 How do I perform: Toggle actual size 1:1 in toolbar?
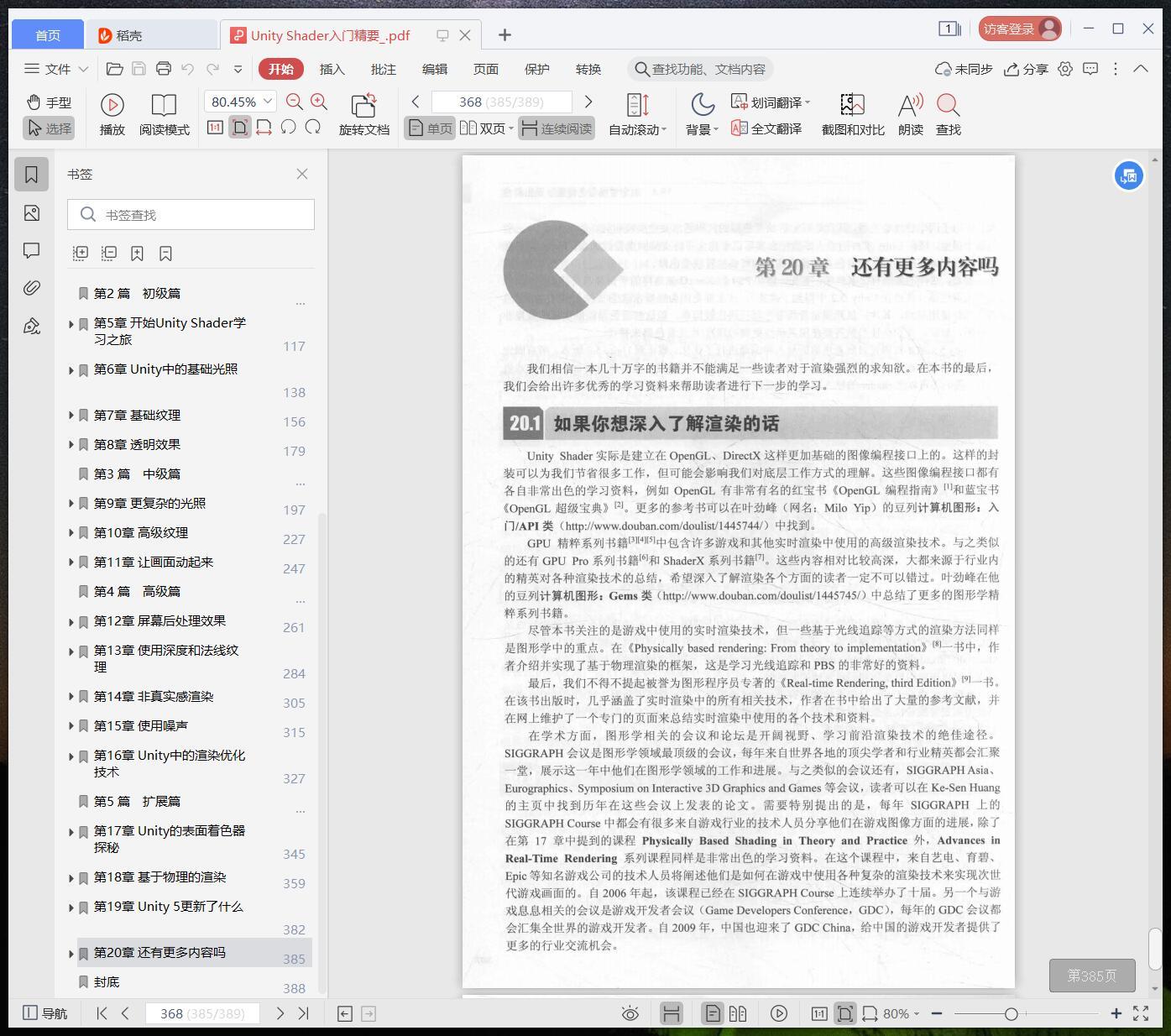point(215,128)
